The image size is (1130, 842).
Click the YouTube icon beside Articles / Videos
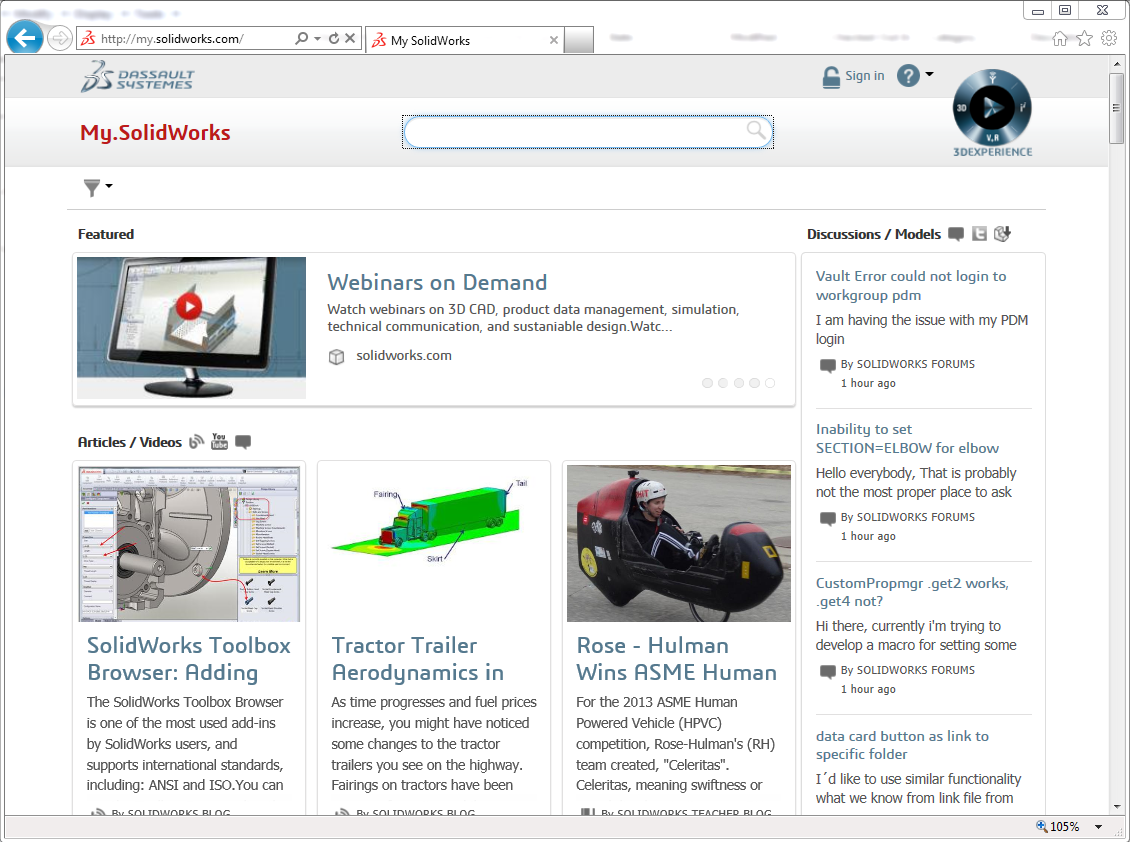(x=220, y=442)
